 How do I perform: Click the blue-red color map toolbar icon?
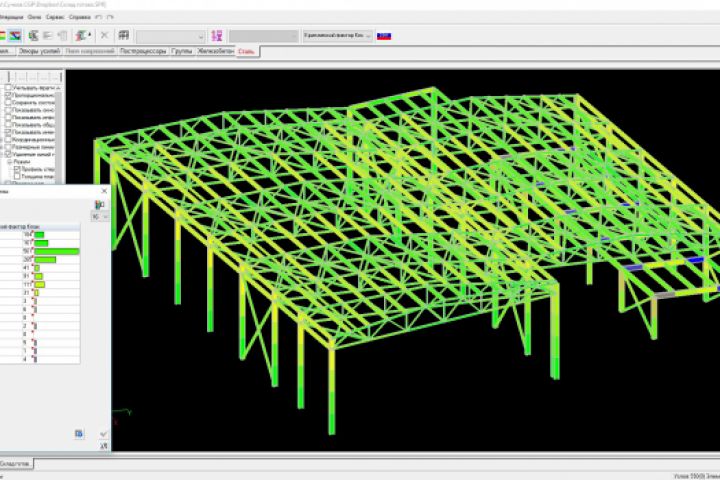click(x=15, y=36)
